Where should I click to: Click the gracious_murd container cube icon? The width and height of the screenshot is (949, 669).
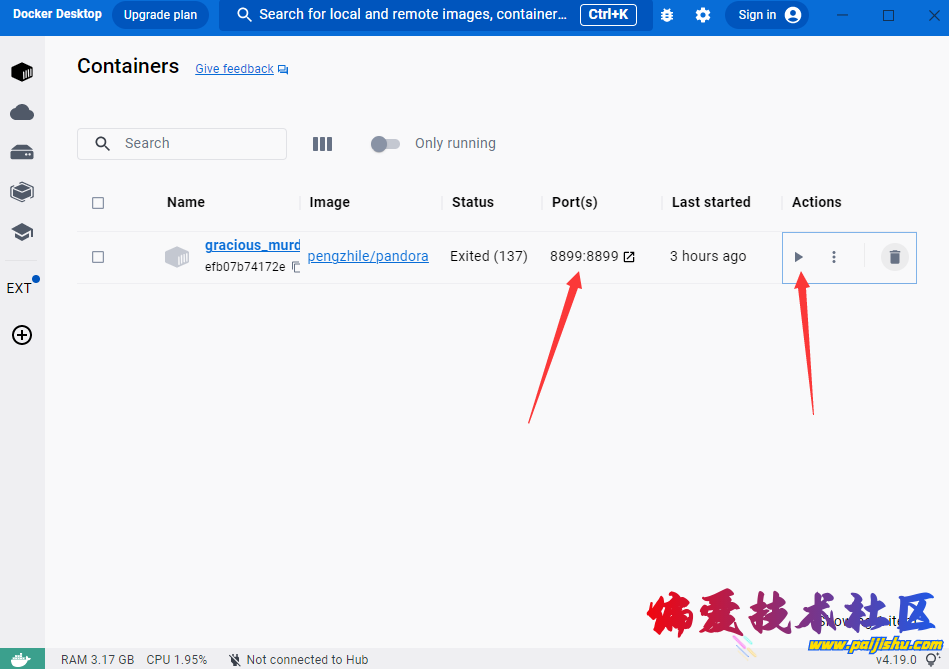(177, 257)
